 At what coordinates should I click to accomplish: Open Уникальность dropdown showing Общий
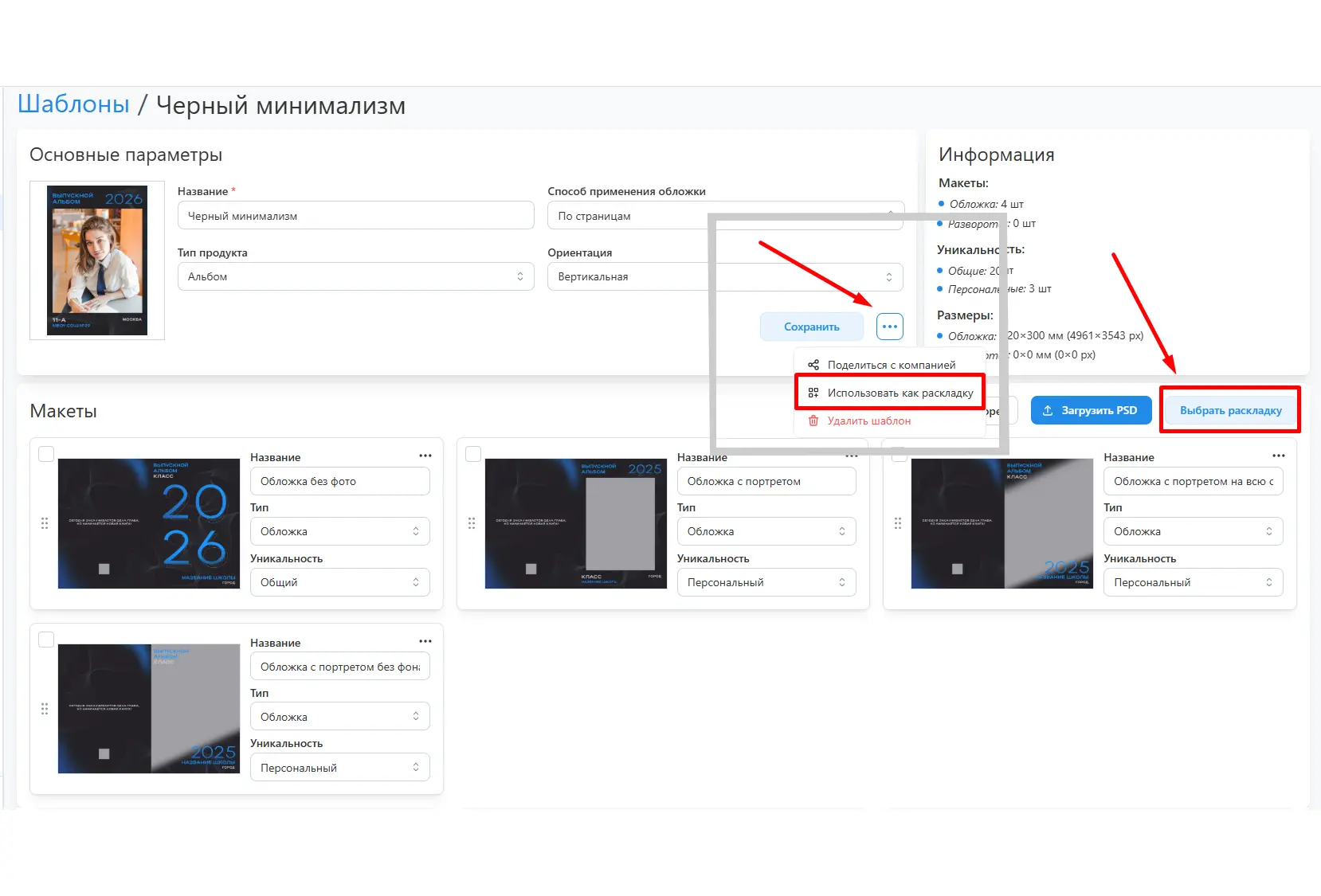click(339, 582)
